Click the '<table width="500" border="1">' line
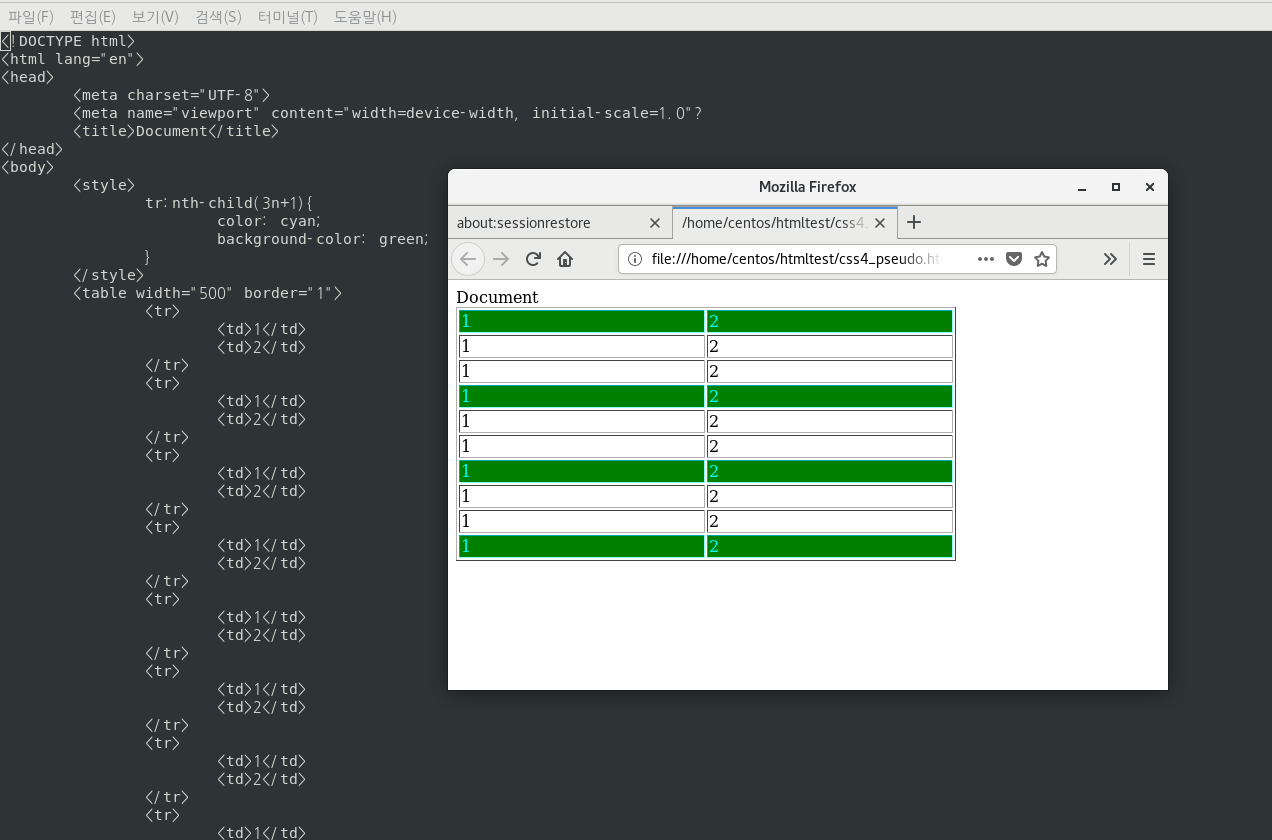 [x=208, y=293]
